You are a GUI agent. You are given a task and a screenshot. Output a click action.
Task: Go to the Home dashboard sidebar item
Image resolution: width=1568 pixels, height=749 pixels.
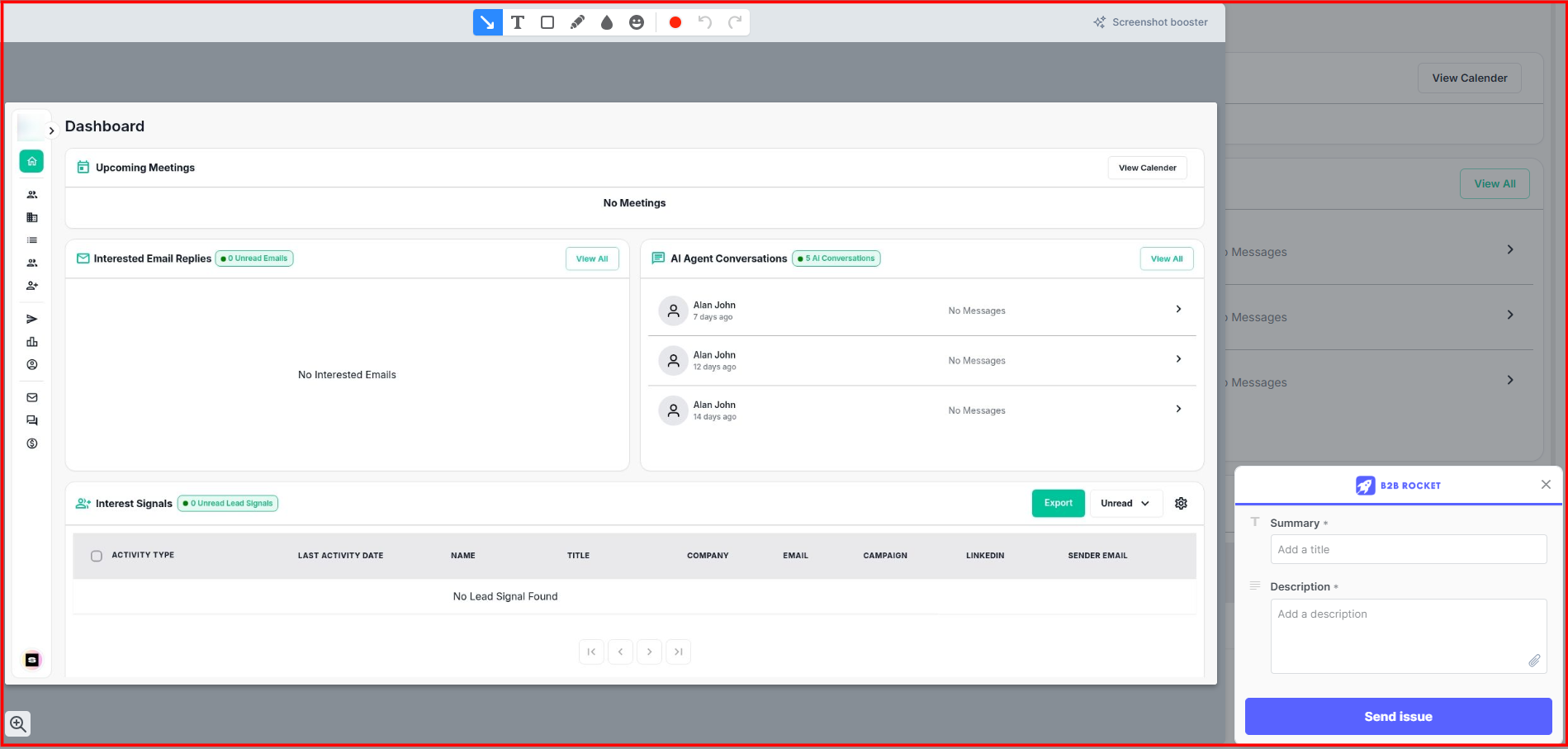coord(31,161)
